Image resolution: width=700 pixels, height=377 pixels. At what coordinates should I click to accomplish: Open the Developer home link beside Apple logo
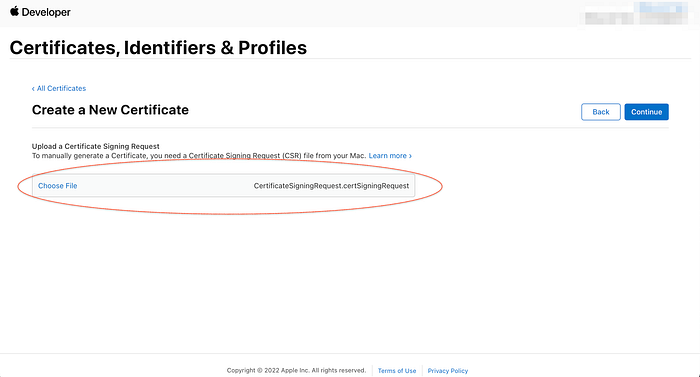[46, 12]
